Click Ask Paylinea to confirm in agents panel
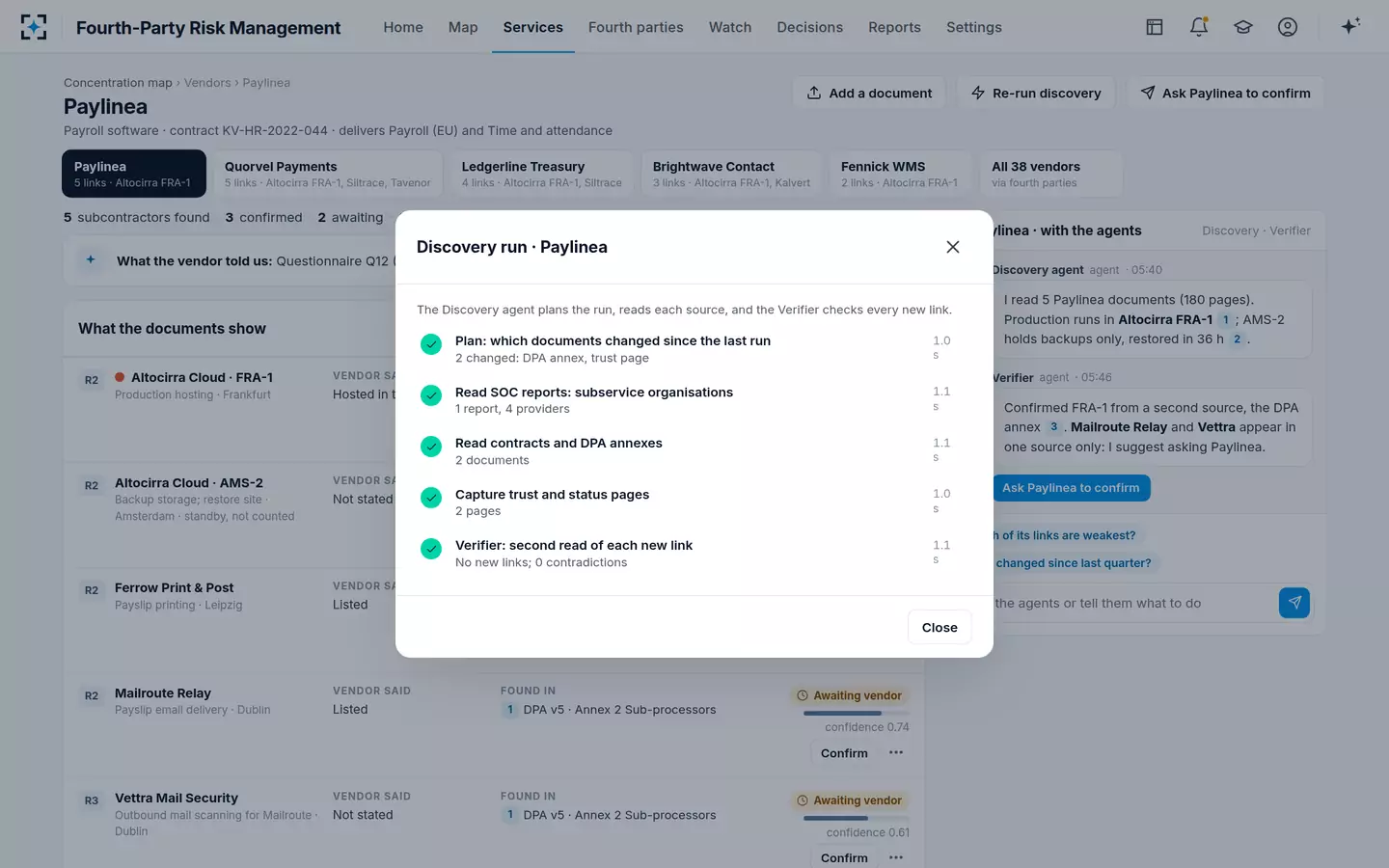Image resolution: width=1389 pixels, height=868 pixels. (x=1071, y=488)
